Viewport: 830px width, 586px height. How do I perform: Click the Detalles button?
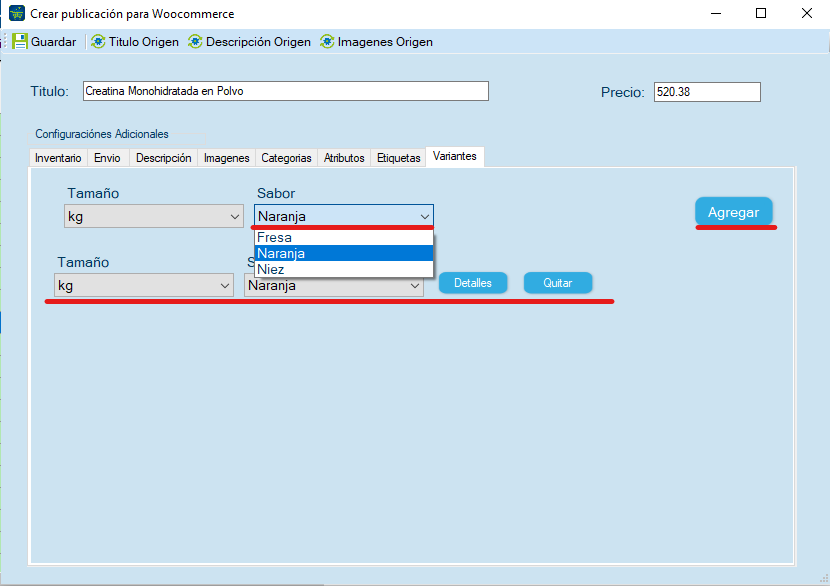click(x=473, y=283)
